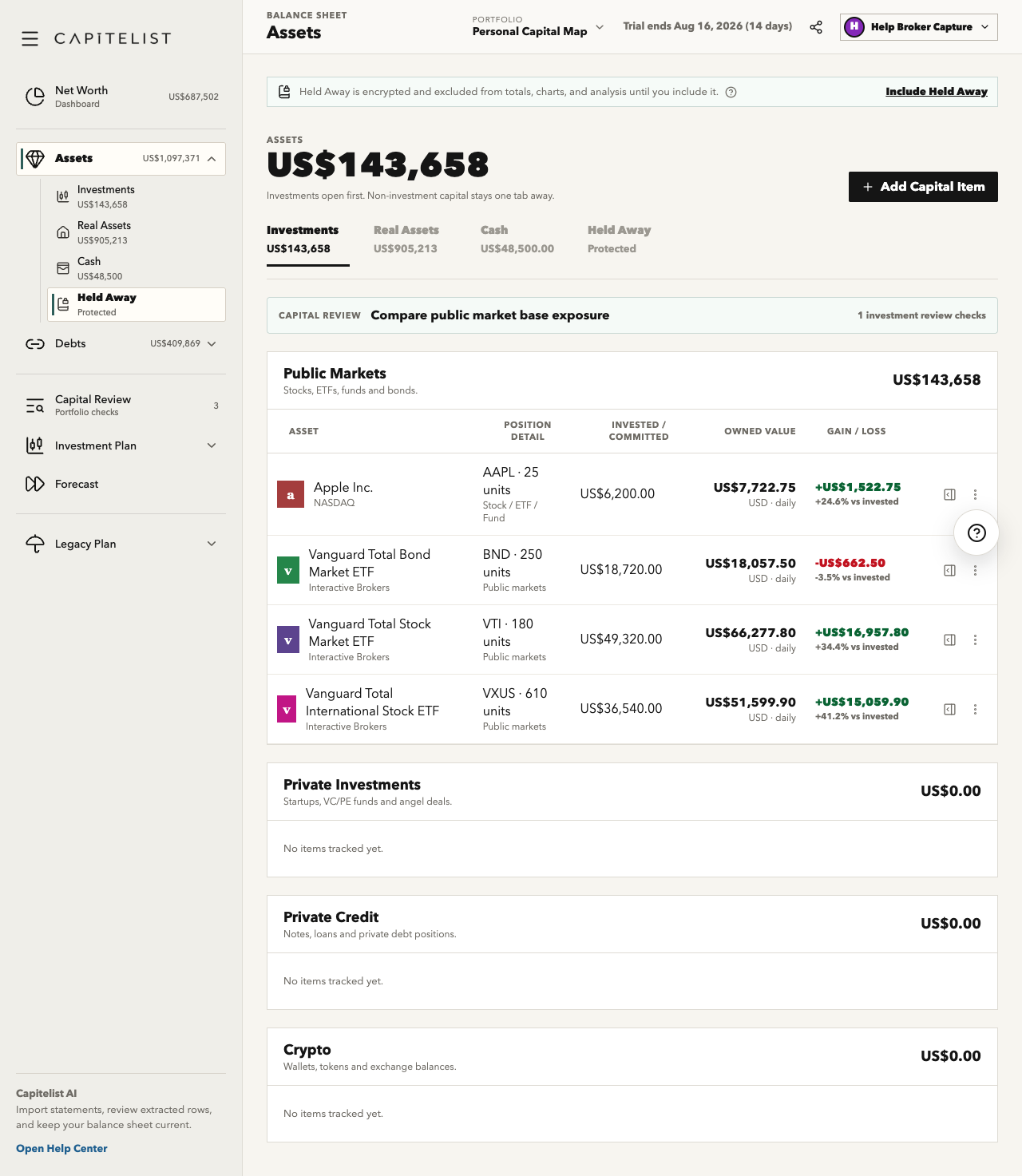Screen dimensions: 1022x1176
Task: Click the Legacy Plan umbrella icon
Action: 35,544
